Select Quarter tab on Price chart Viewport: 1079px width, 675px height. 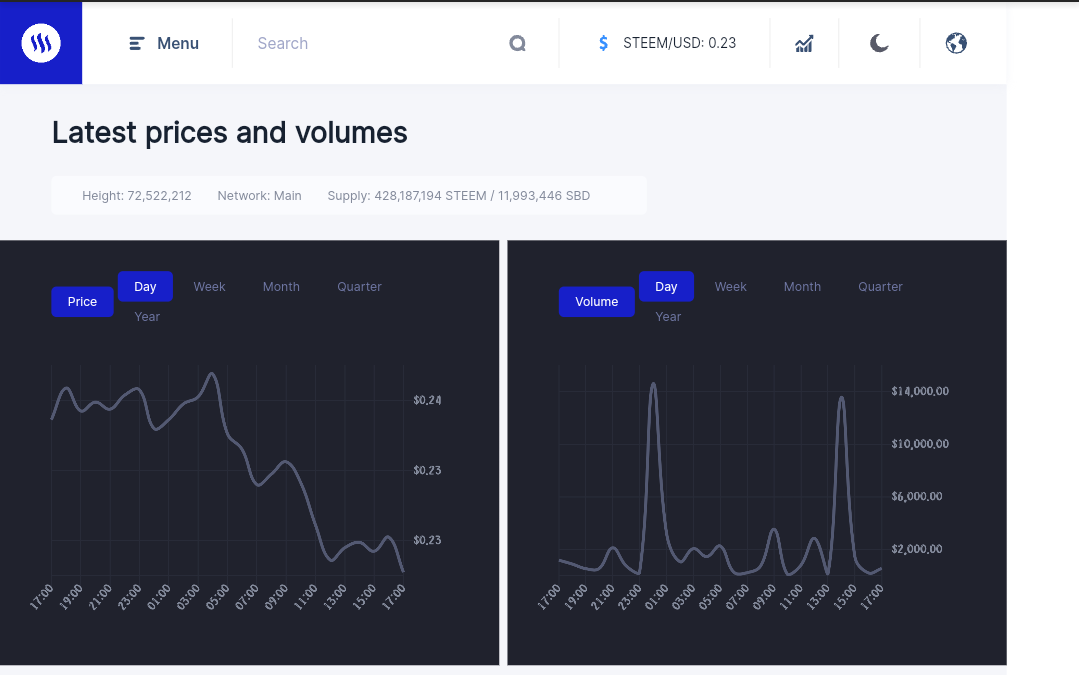(359, 287)
